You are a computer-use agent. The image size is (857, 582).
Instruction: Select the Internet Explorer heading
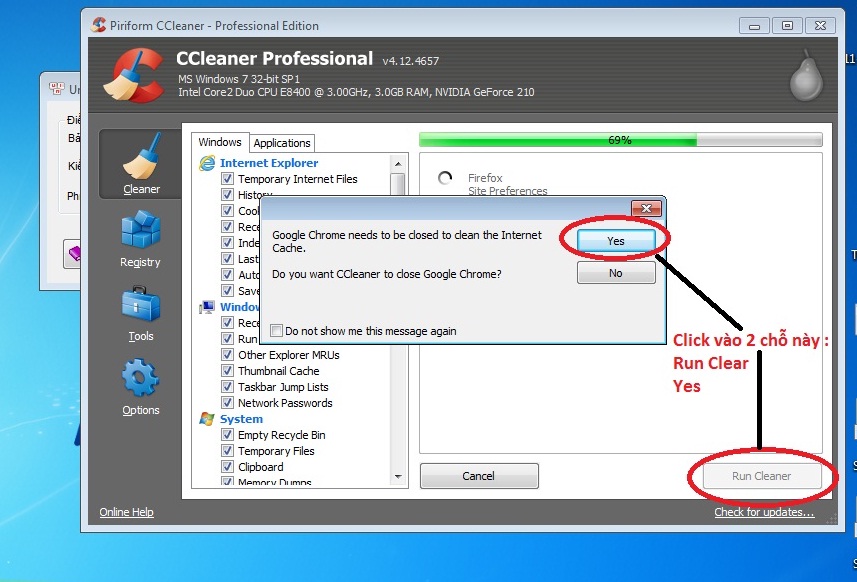click(269, 163)
